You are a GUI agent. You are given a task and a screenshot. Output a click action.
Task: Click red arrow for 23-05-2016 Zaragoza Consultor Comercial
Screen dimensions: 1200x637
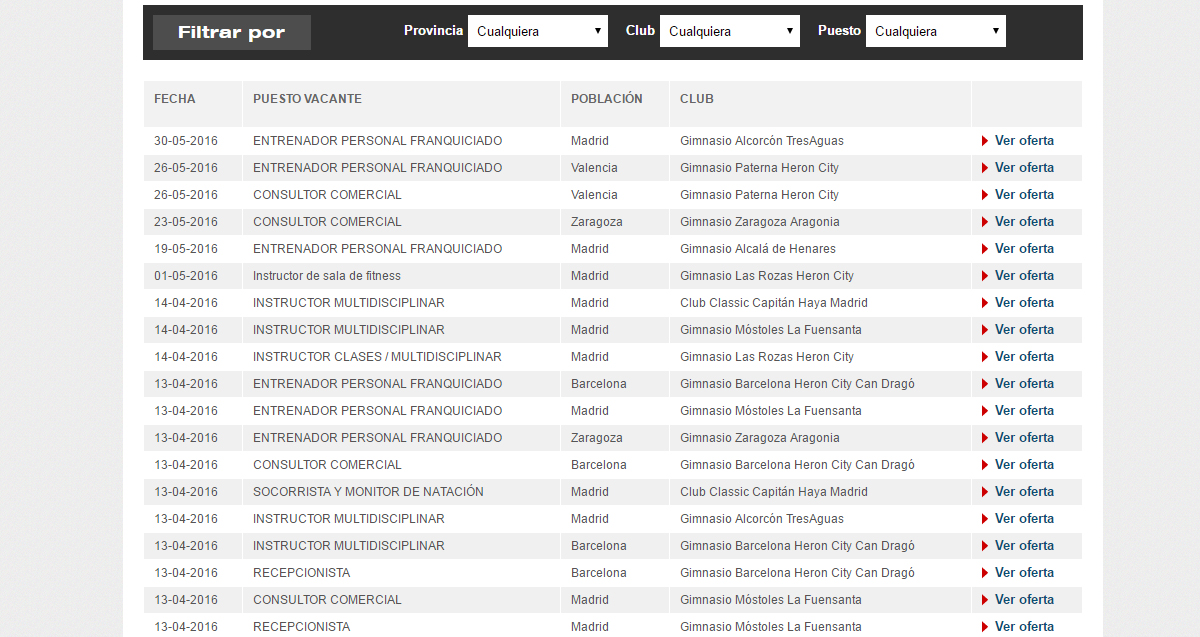[x=985, y=222]
